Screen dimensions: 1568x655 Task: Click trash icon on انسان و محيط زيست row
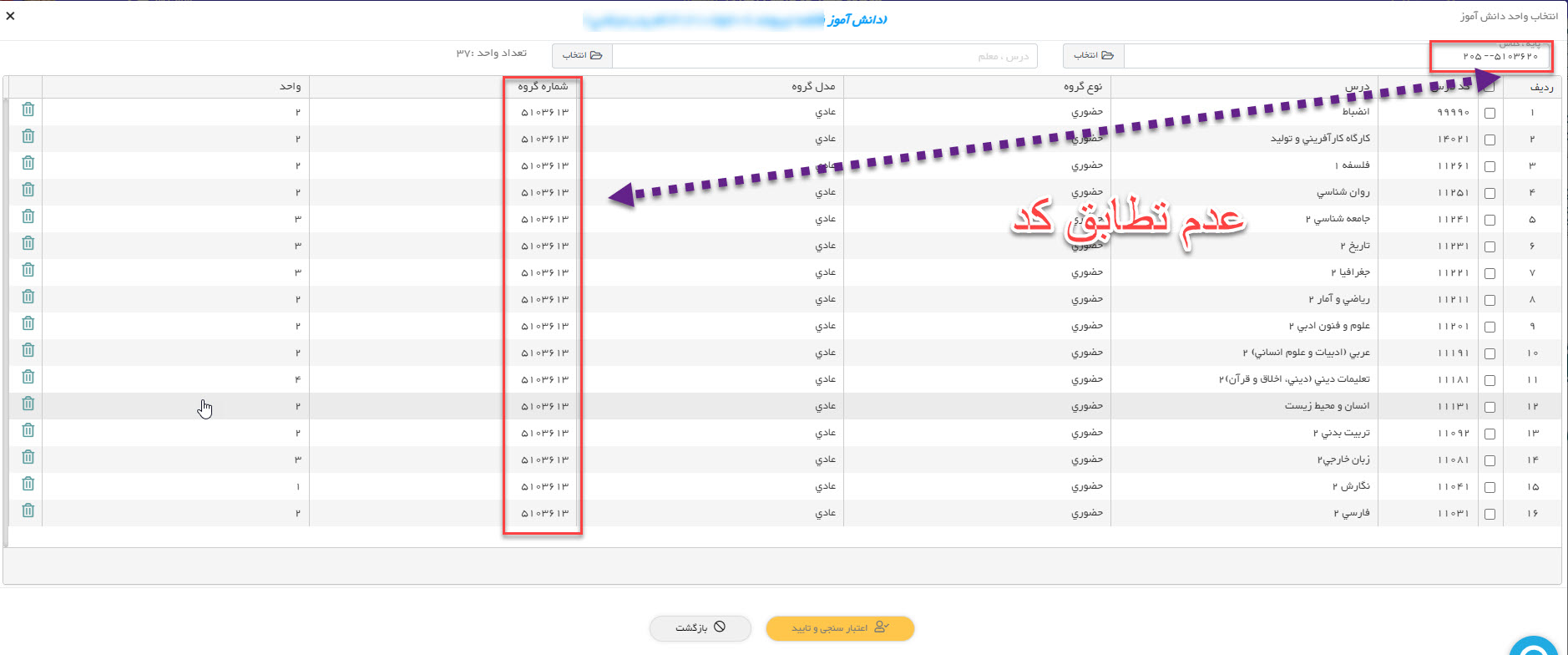click(x=28, y=404)
